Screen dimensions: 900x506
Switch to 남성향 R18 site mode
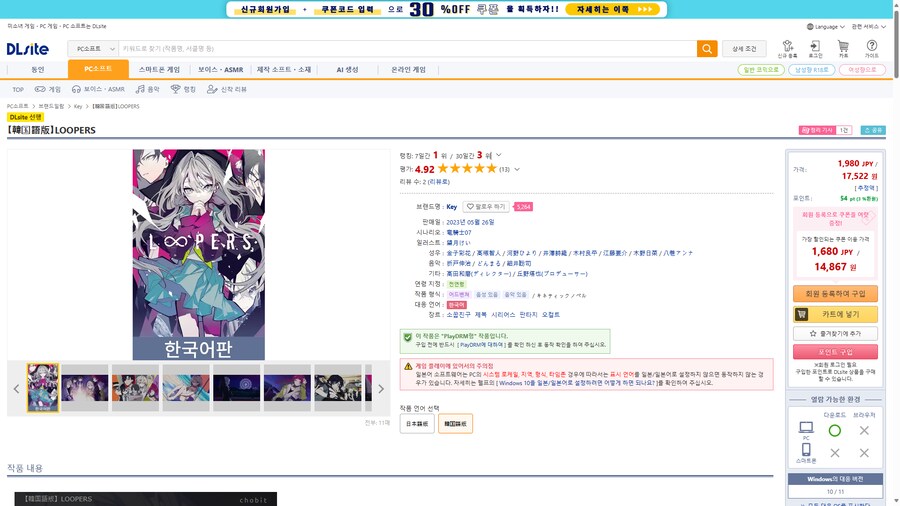[812, 69]
